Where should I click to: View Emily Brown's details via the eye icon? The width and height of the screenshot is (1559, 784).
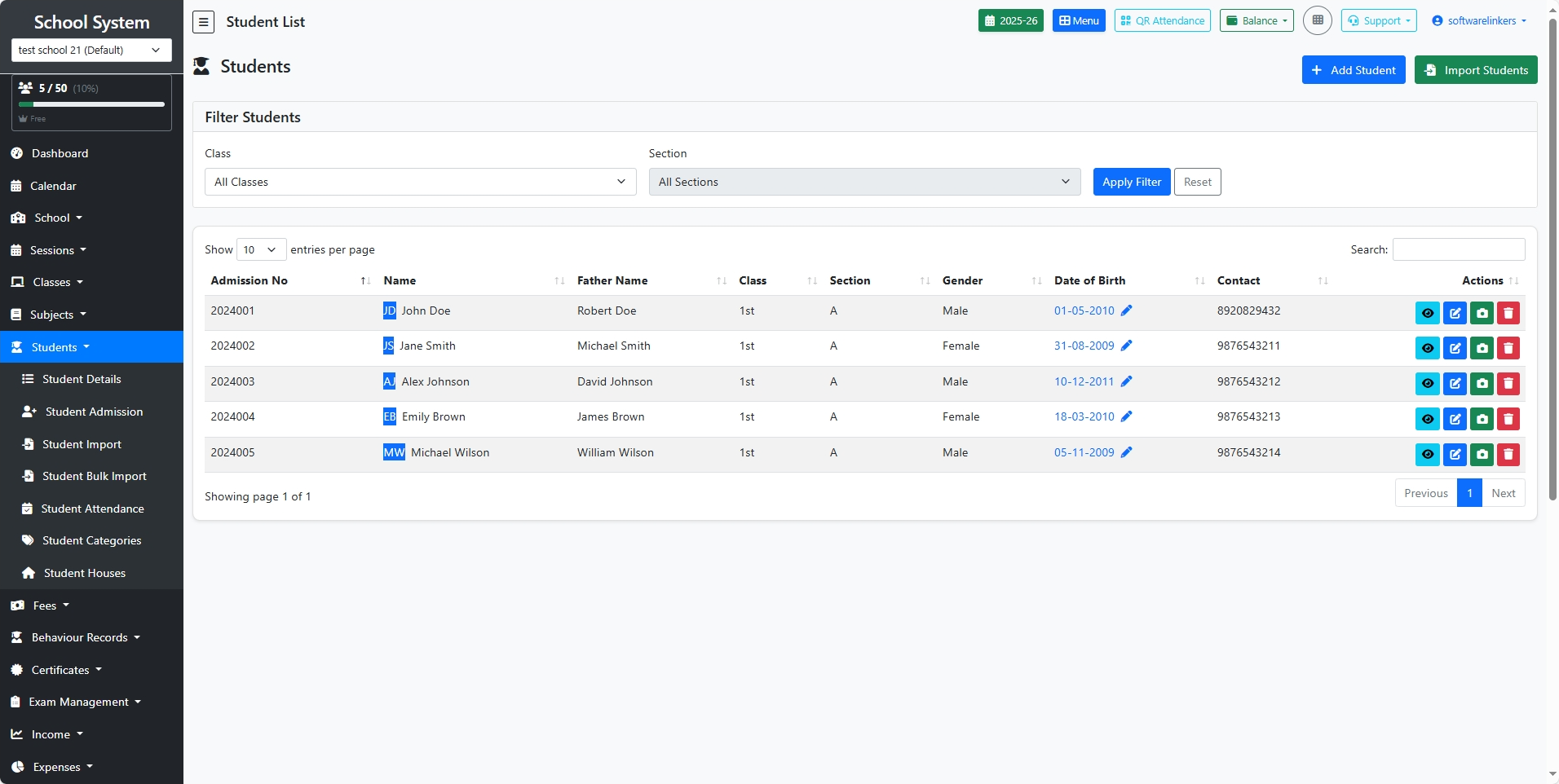1427,420
